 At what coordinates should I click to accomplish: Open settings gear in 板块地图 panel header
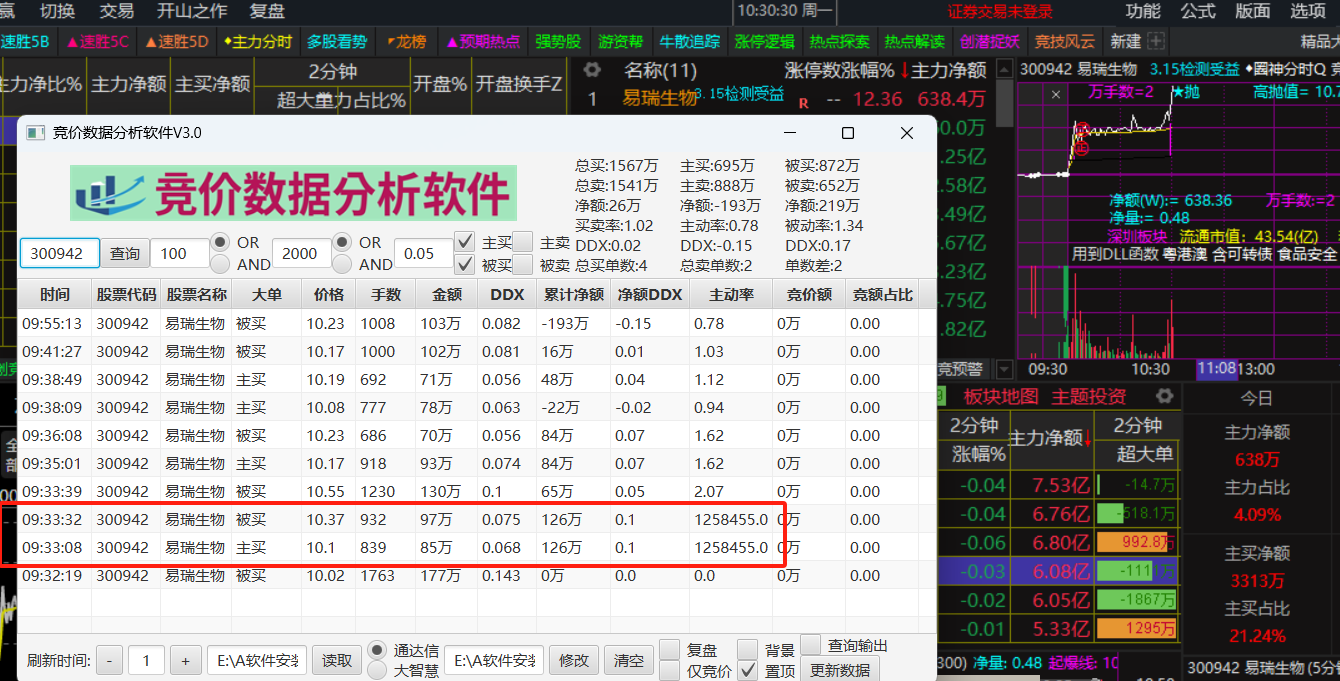[1164, 396]
